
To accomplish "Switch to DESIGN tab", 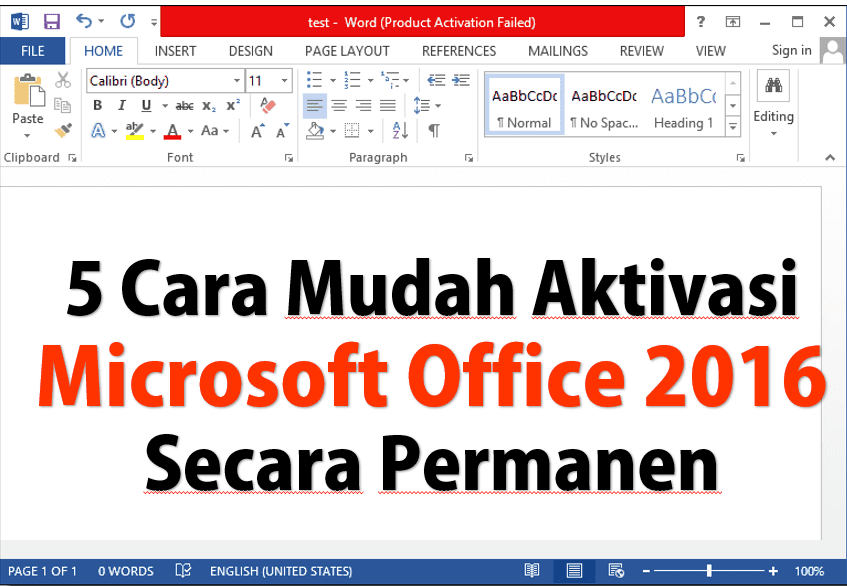I will 251,51.
